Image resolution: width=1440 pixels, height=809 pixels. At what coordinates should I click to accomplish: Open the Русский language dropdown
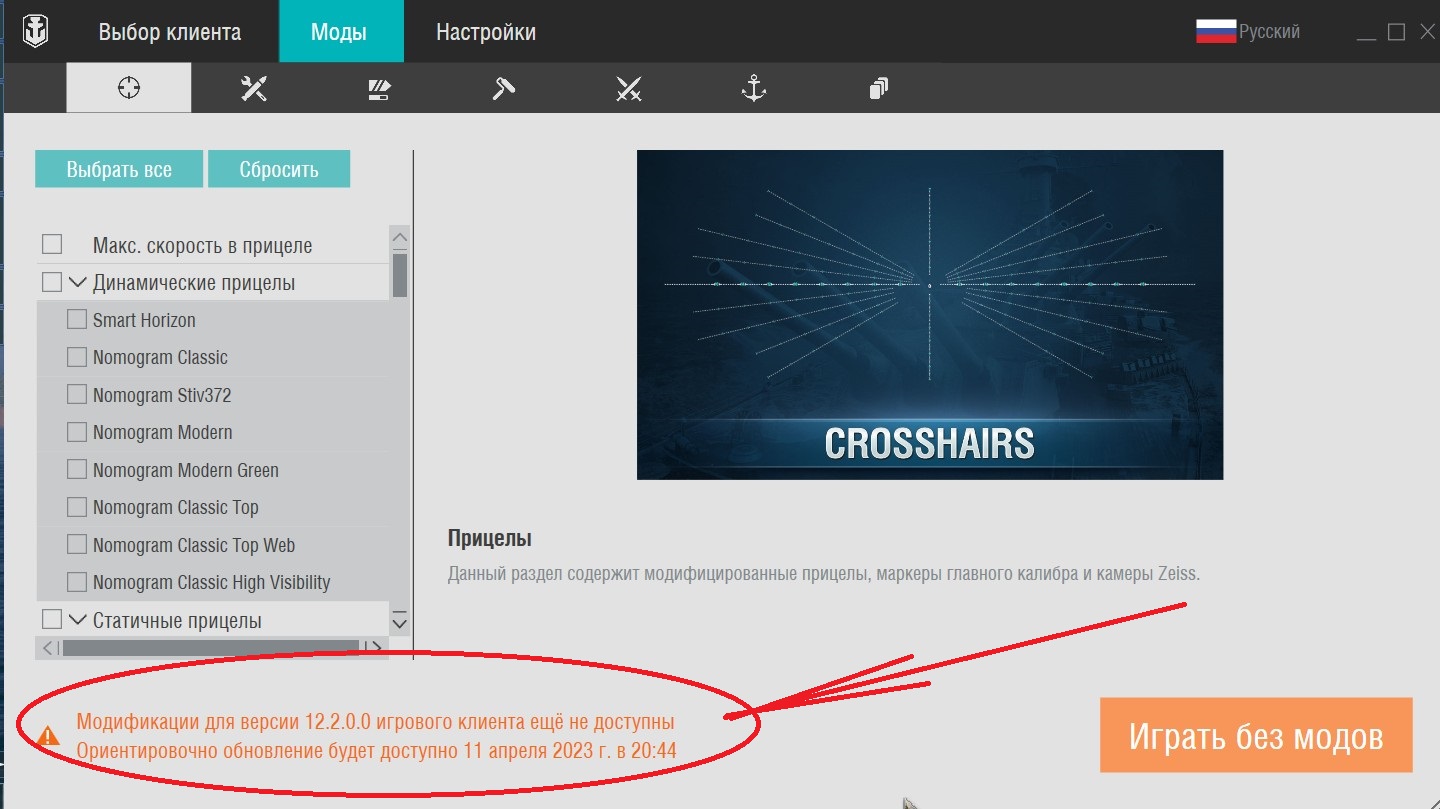tap(1248, 31)
